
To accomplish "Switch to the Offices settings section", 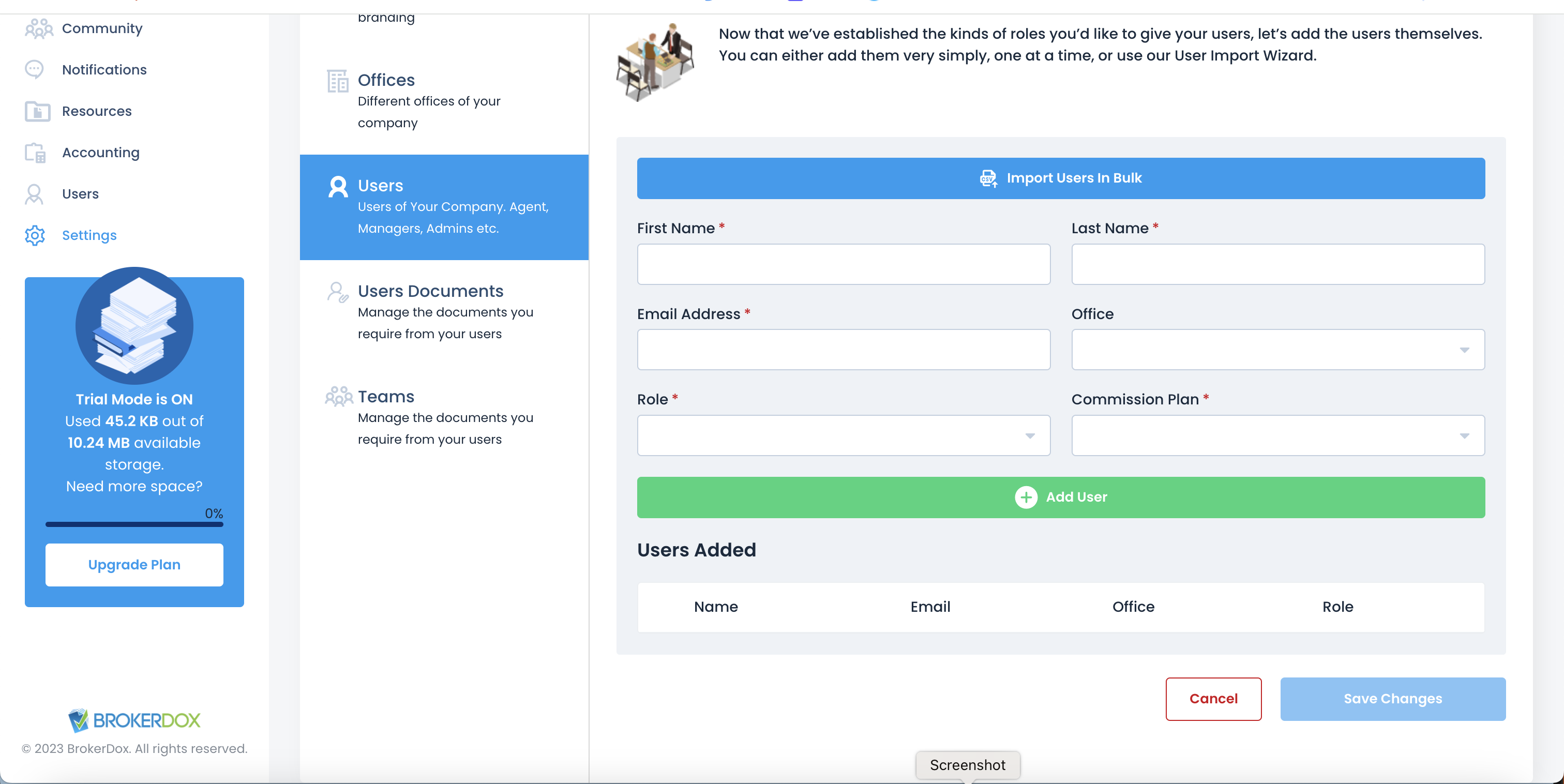I will point(444,101).
